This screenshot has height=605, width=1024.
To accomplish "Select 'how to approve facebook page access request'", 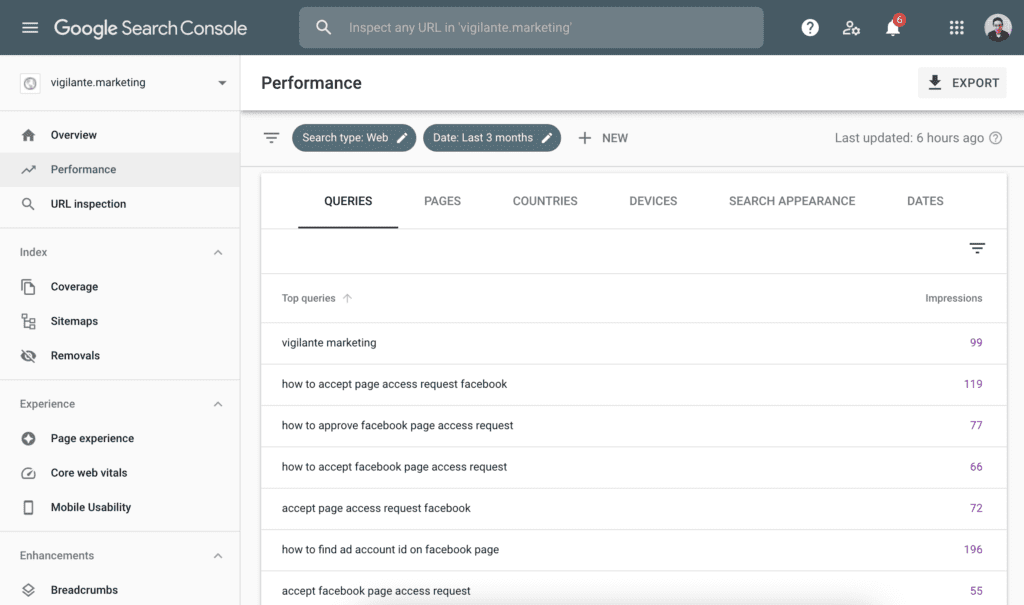I will click(633, 425).
